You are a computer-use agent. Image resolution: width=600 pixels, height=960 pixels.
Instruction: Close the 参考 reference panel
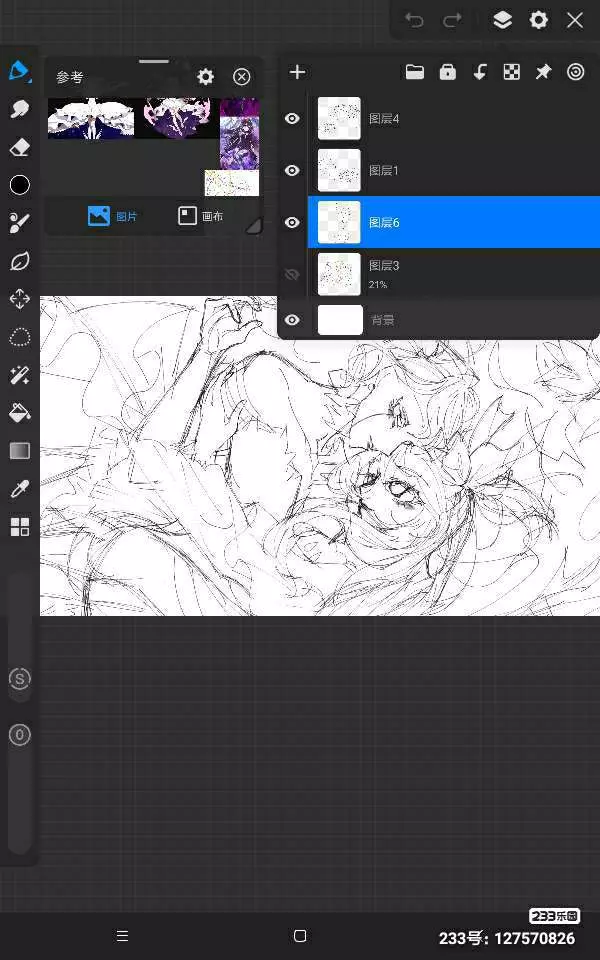(242, 77)
